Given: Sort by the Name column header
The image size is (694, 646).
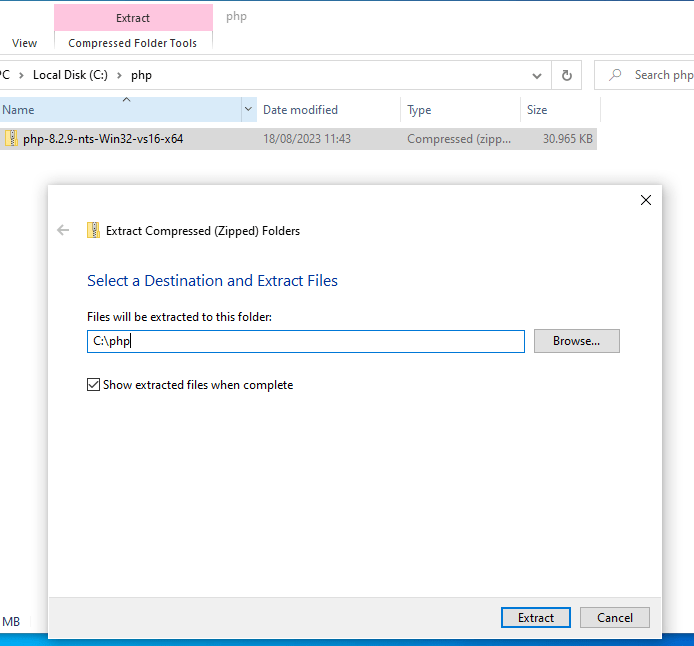Looking at the screenshot, I should point(120,109).
